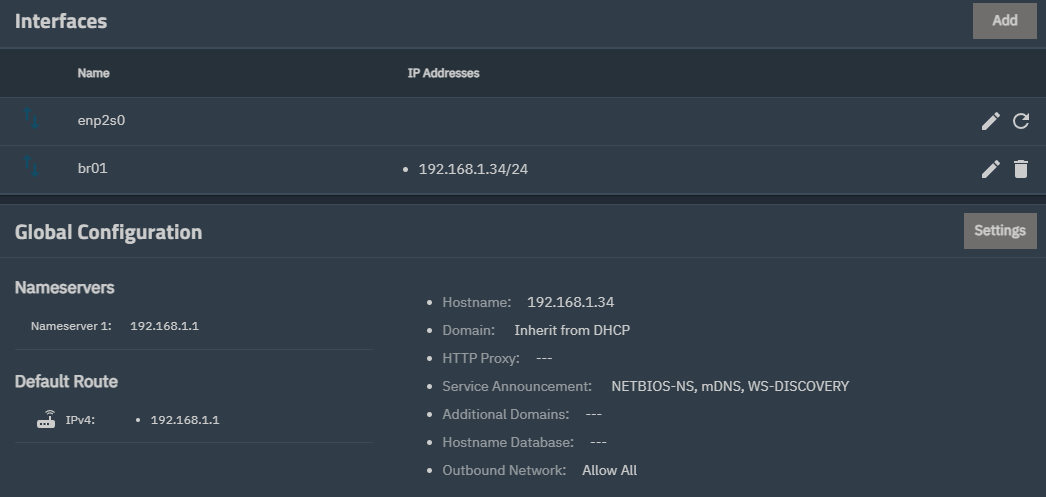Select the br01 interface name
Viewport: 1046px width, 497px height.
pos(93,169)
